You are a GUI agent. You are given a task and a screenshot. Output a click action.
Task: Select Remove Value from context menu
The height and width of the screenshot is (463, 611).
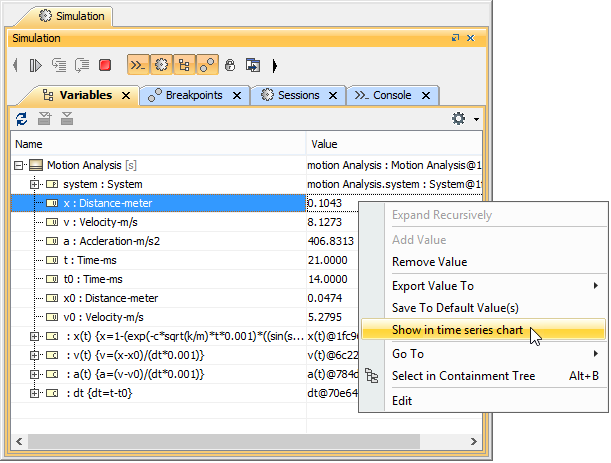point(429,262)
